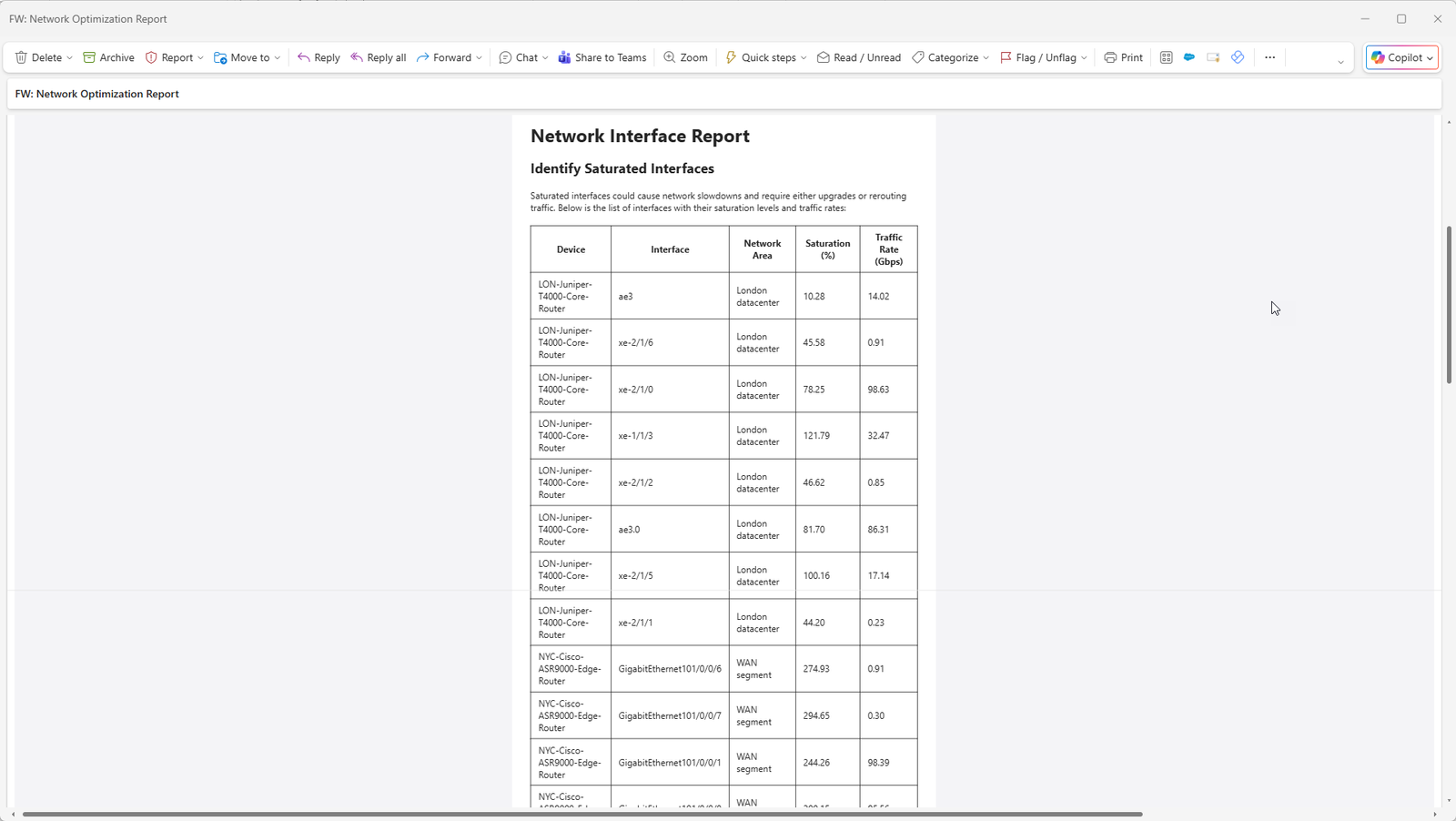Viewport: 1456px width, 821px height.
Task: Click the Saturation (%) column header
Action: click(x=827, y=249)
